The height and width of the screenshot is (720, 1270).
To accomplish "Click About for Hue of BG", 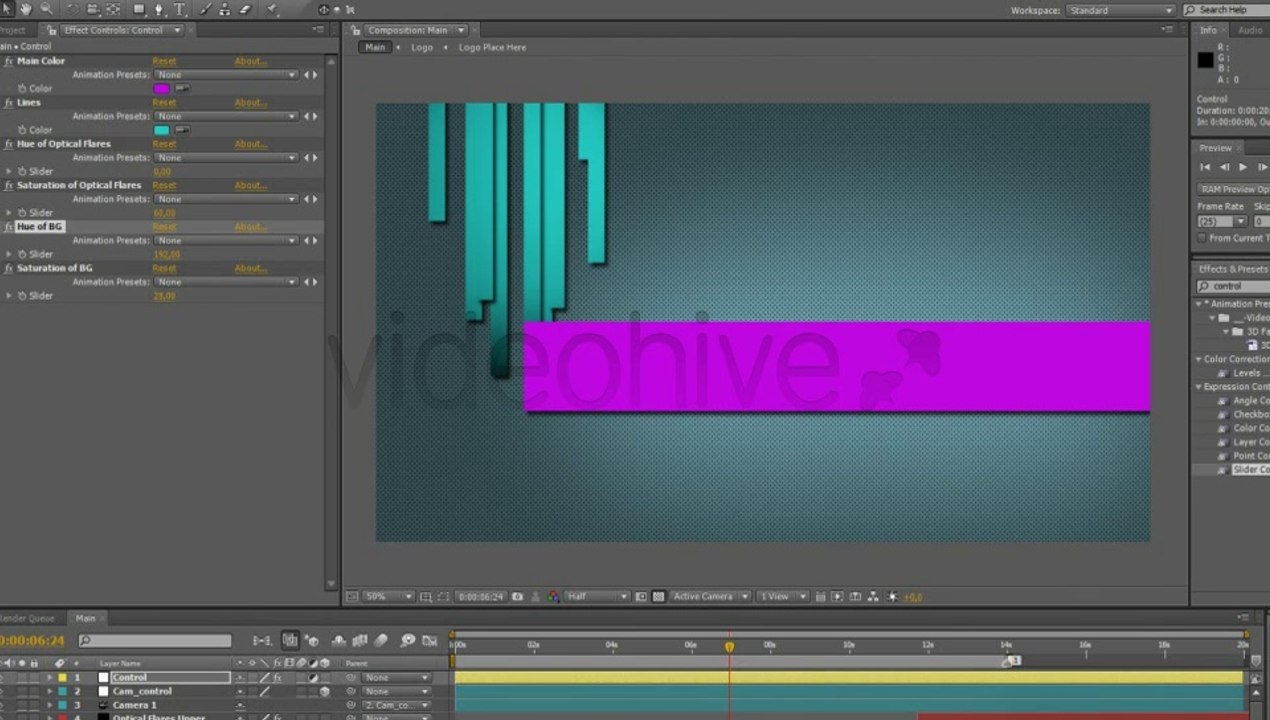I will coord(250,226).
